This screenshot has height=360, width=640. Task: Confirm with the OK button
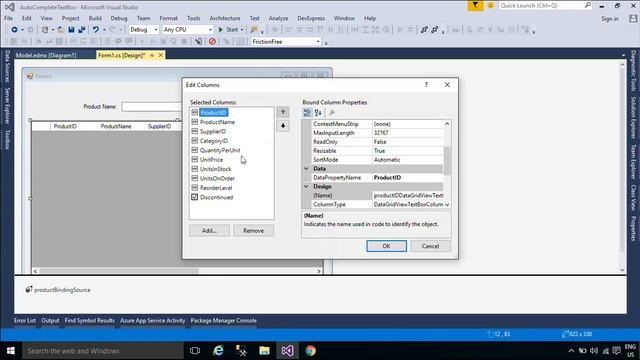[x=386, y=246]
